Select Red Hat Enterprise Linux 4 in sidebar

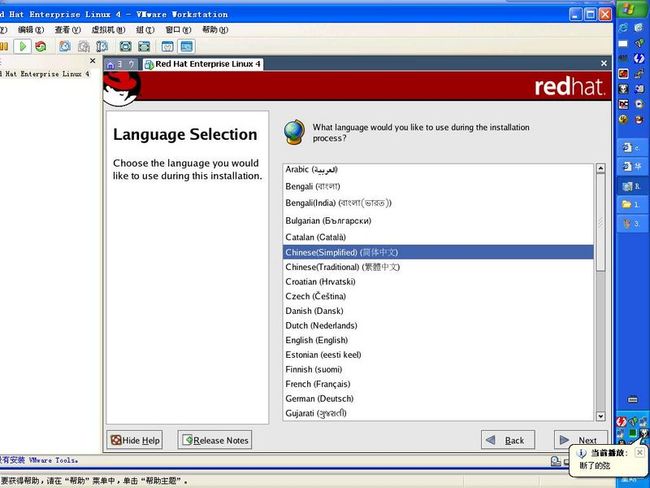tap(44, 74)
